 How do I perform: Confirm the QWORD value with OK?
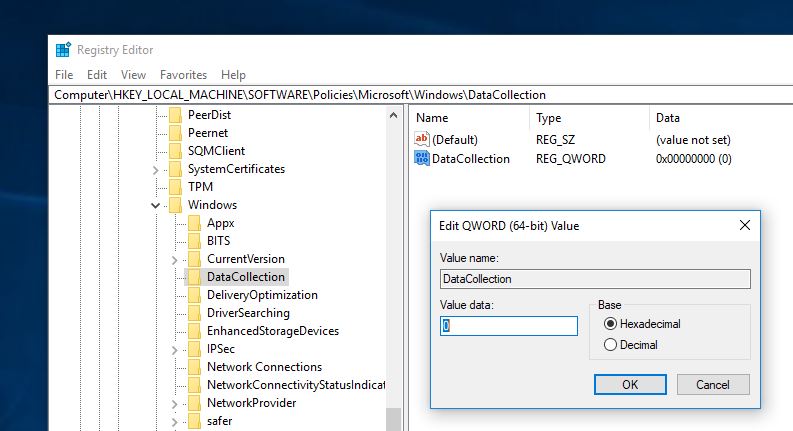pyautogui.click(x=630, y=384)
